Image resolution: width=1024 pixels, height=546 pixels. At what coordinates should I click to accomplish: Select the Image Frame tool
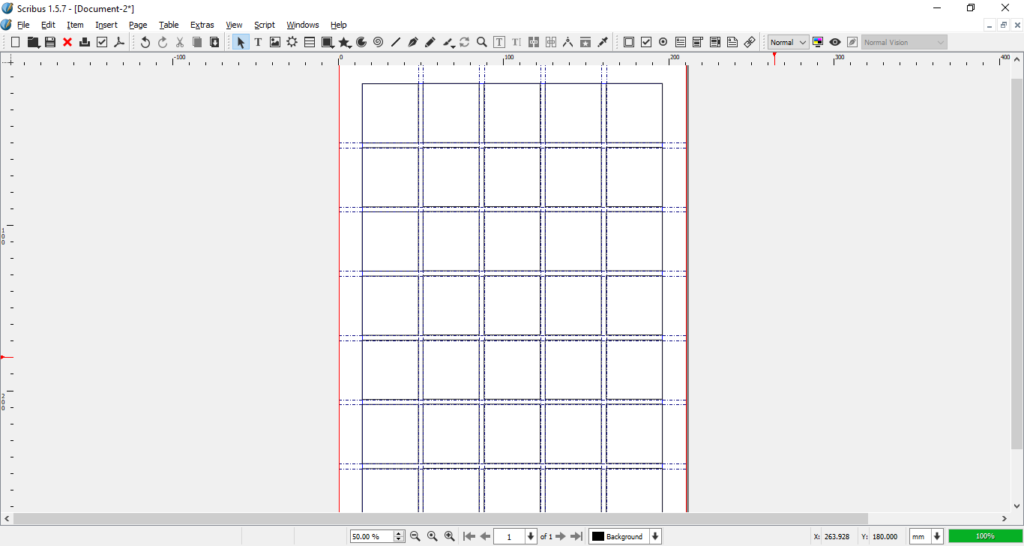point(275,42)
